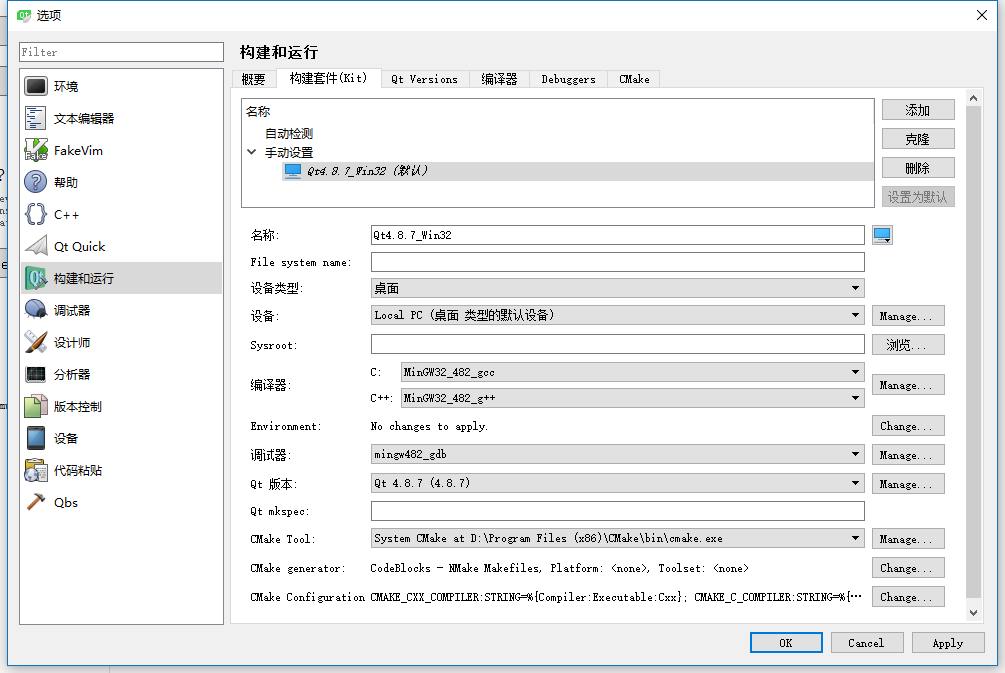Open the Qt Quick category
The height and width of the screenshot is (673, 1005).
[x=121, y=246]
